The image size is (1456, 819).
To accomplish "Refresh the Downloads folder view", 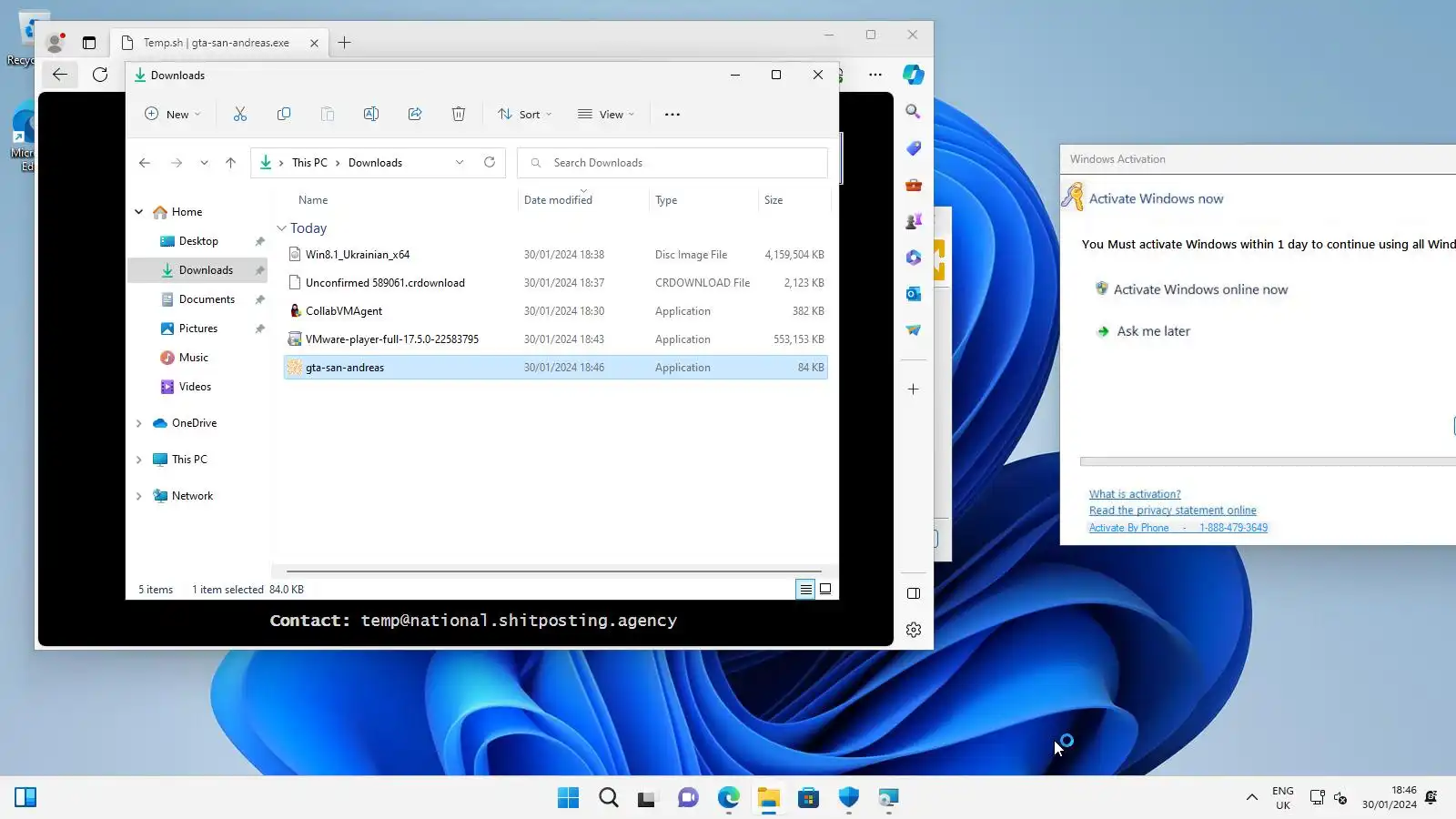I will (490, 162).
